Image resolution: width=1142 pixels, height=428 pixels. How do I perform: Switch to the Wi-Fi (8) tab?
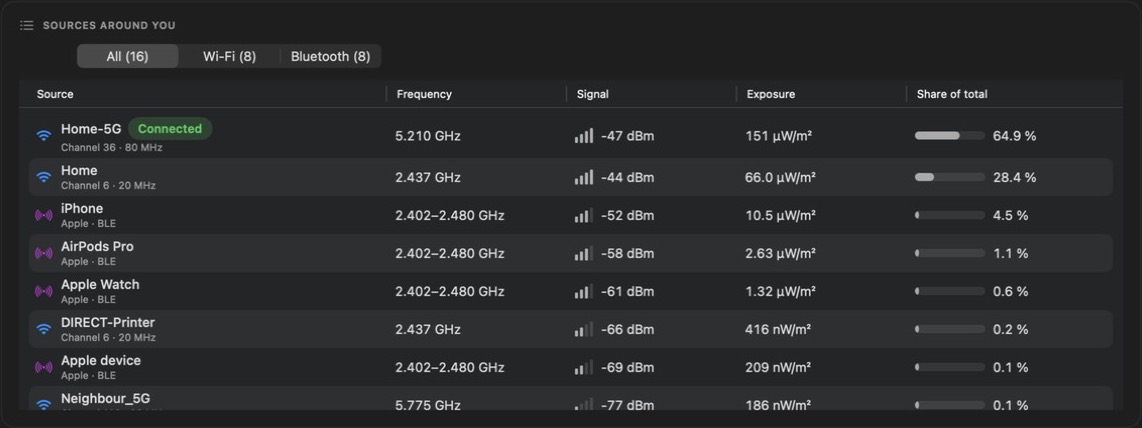229,56
